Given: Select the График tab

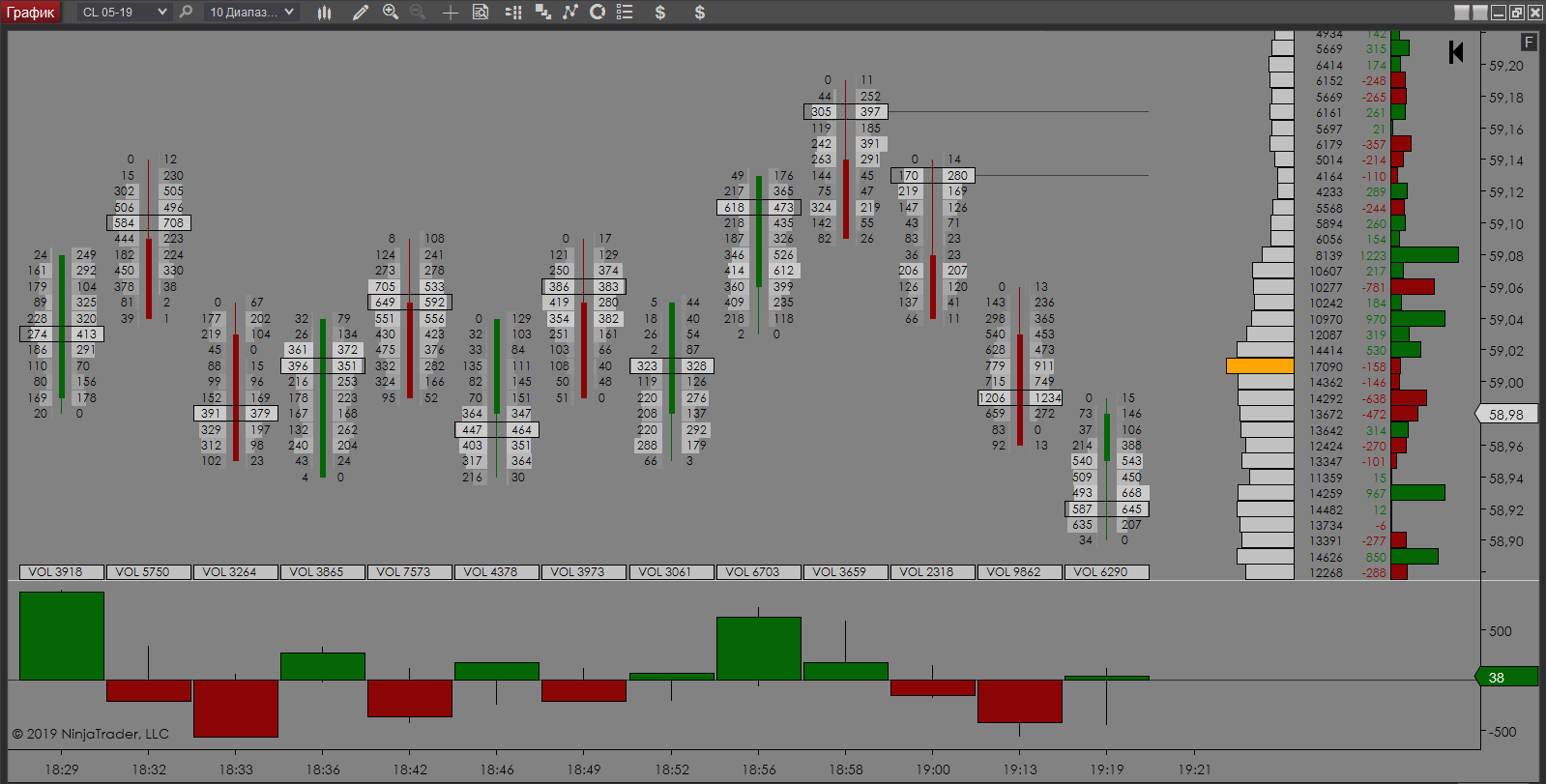Looking at the screenshot, I should tap(31, 13).
